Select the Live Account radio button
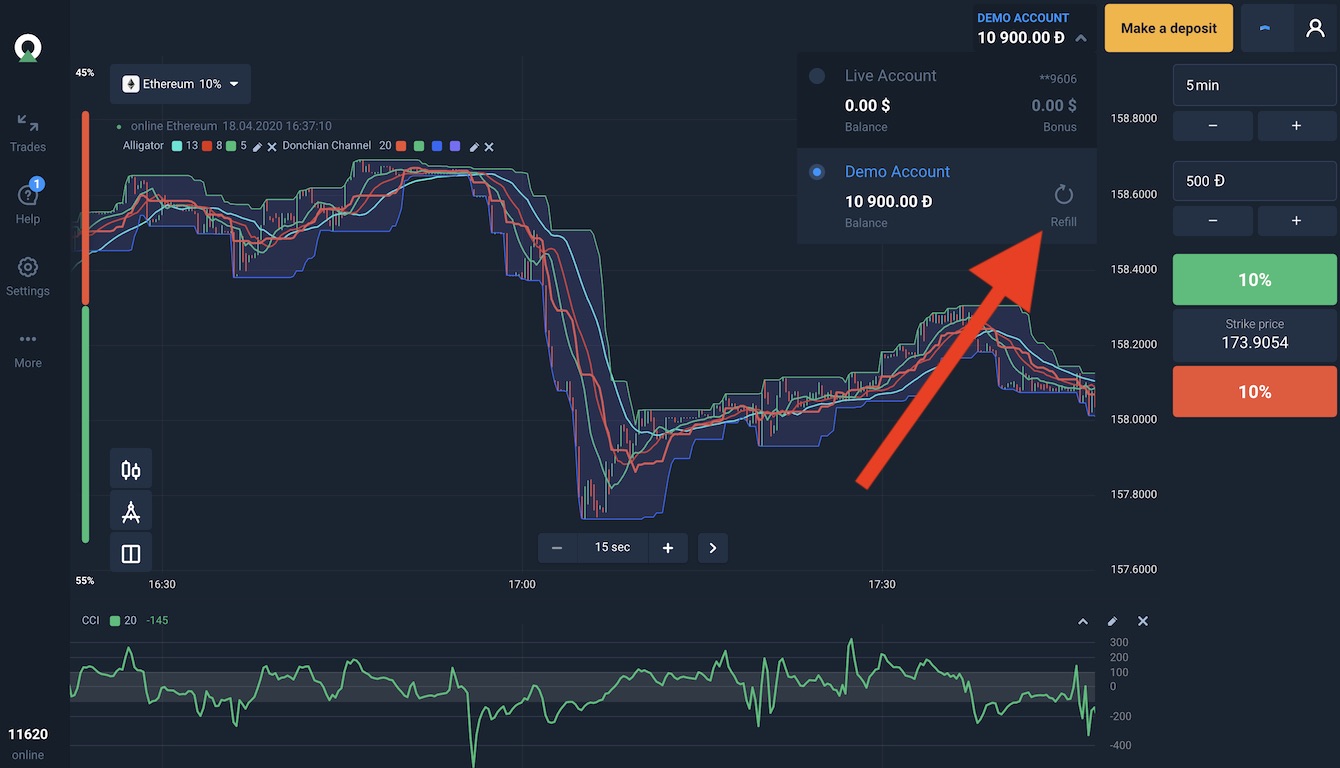Screen dimensions: 1340x768 [x=817, y=76]
